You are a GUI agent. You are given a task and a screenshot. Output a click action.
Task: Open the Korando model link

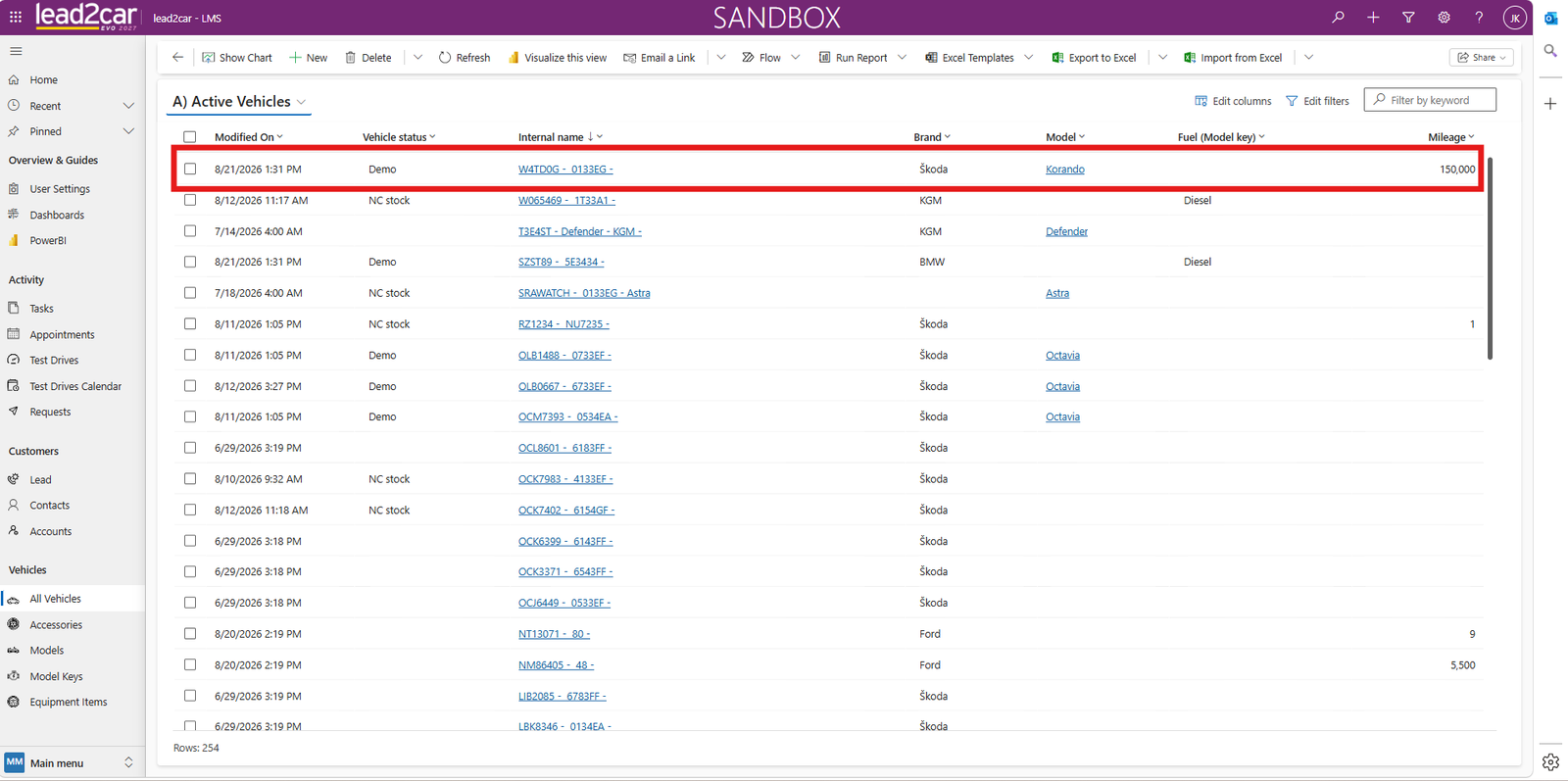1064,170
